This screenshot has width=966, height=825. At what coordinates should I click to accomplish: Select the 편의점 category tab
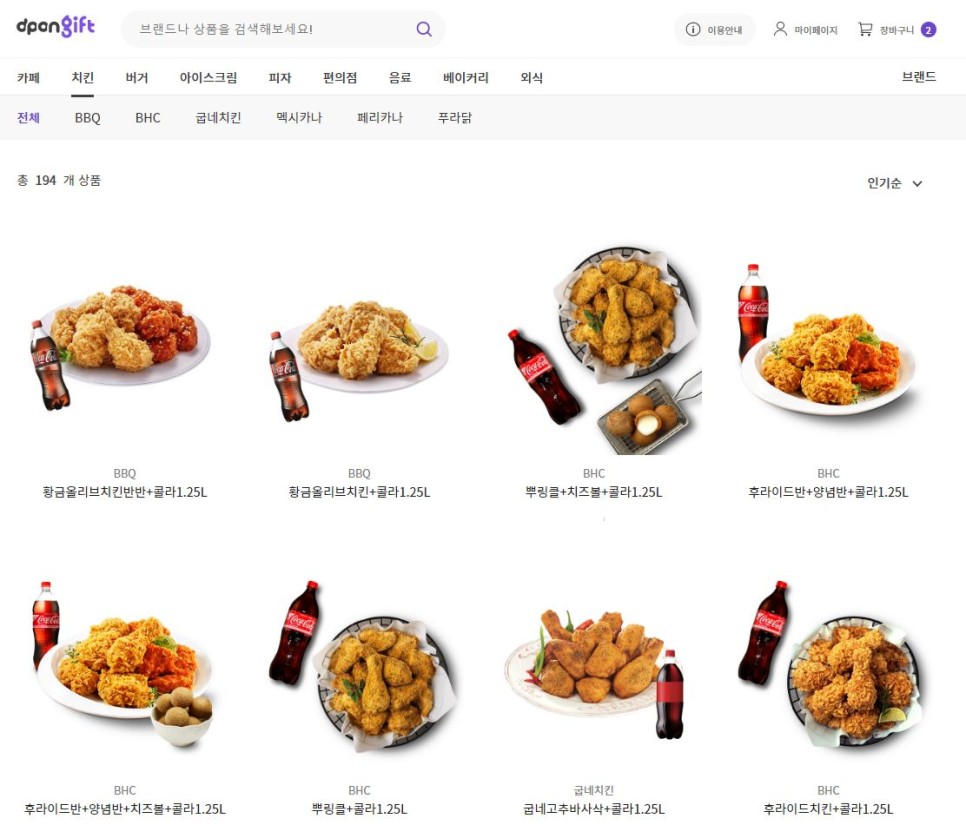point(340,78)
